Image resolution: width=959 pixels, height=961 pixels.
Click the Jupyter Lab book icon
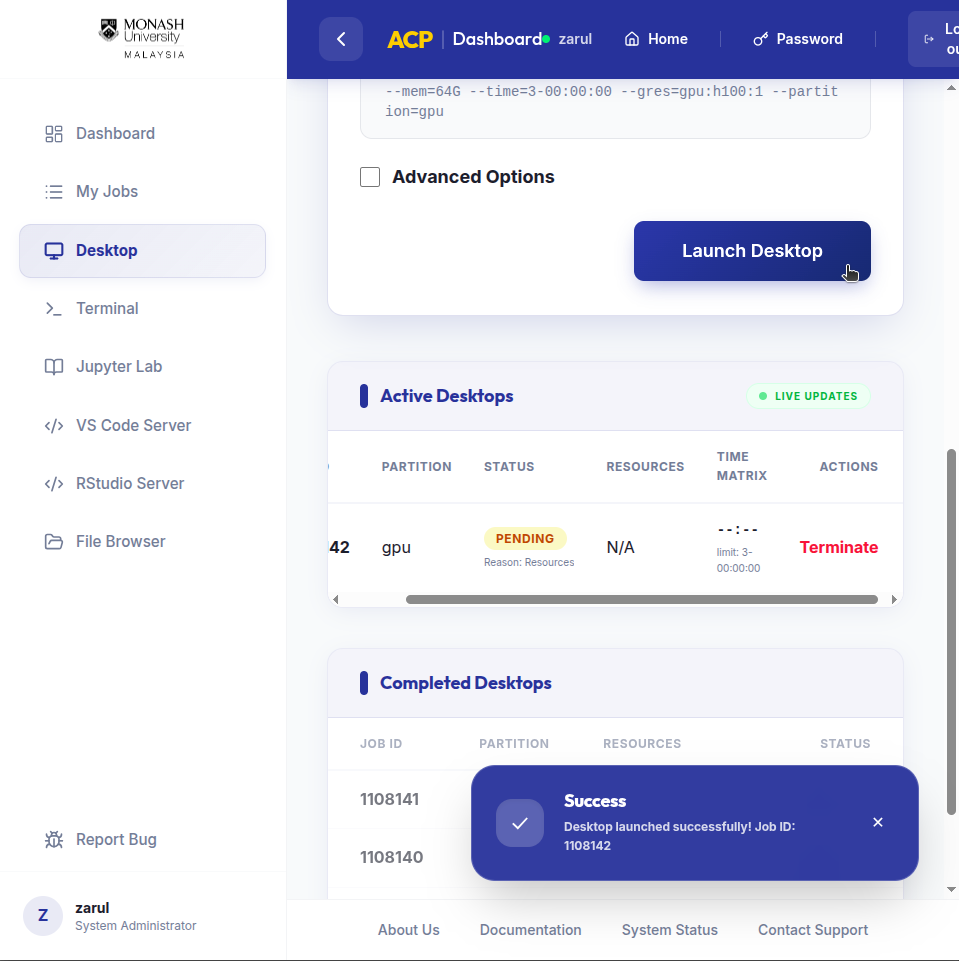[54, 367]
